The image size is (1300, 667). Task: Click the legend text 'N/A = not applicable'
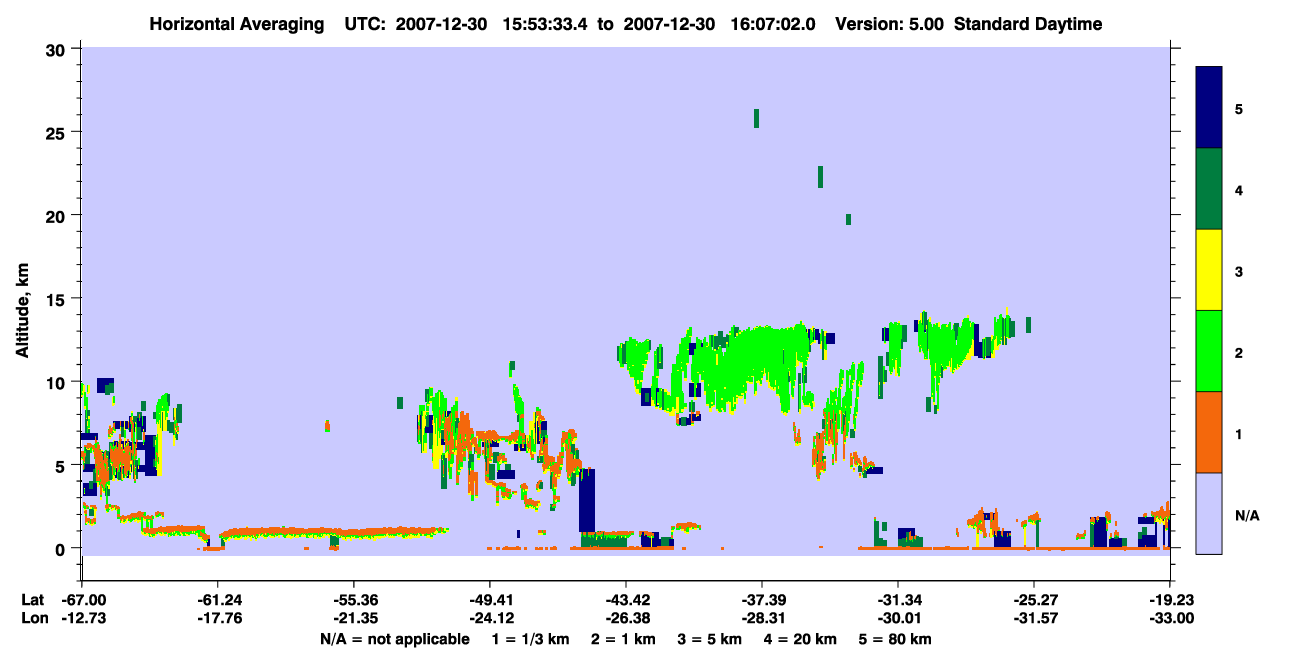click(394, 638)
